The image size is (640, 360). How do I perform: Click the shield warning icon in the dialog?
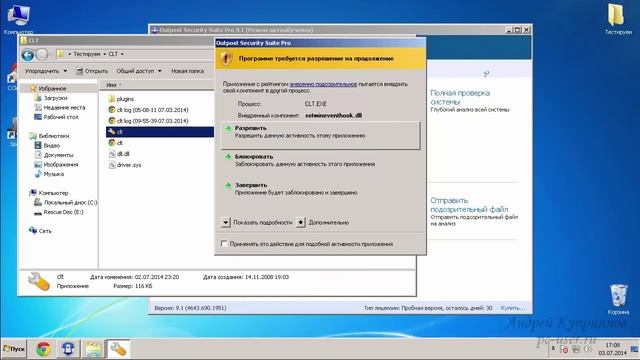(x=227, y=59)
